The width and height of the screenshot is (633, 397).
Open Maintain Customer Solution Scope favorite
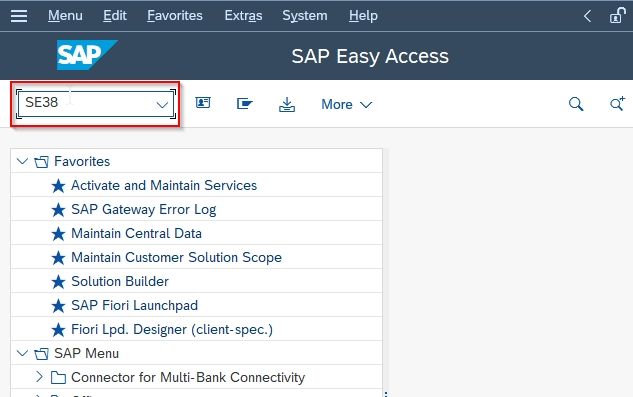176,258
